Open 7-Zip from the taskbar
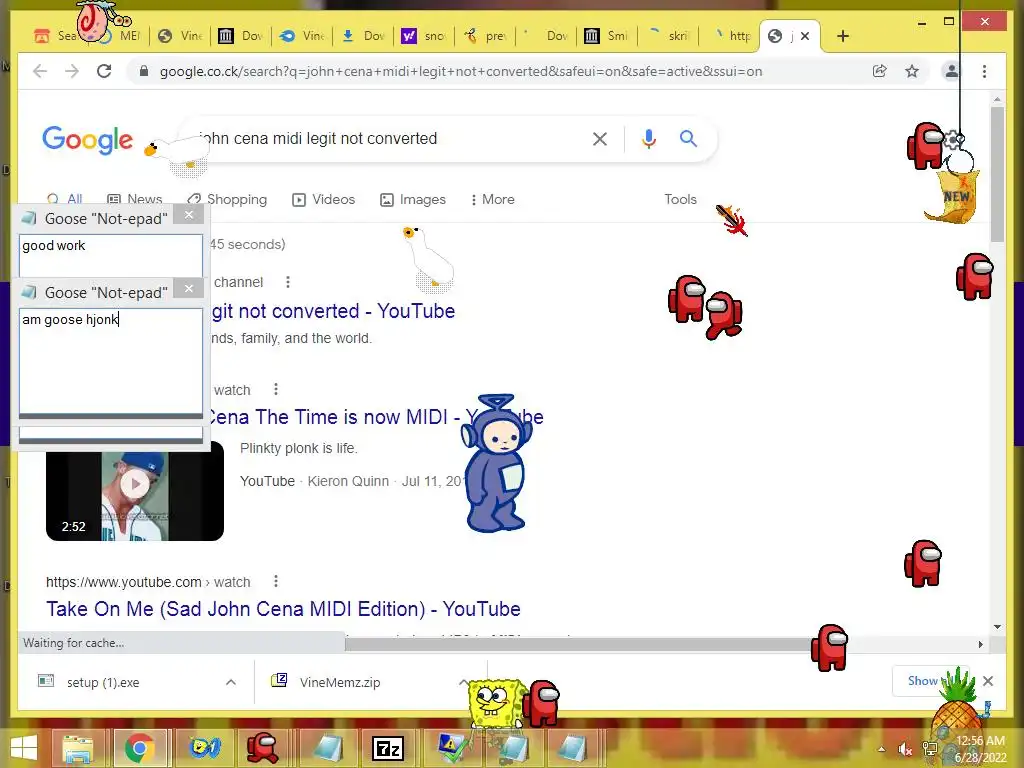This screenshot has height=768, width=1024. pos(388,748)
